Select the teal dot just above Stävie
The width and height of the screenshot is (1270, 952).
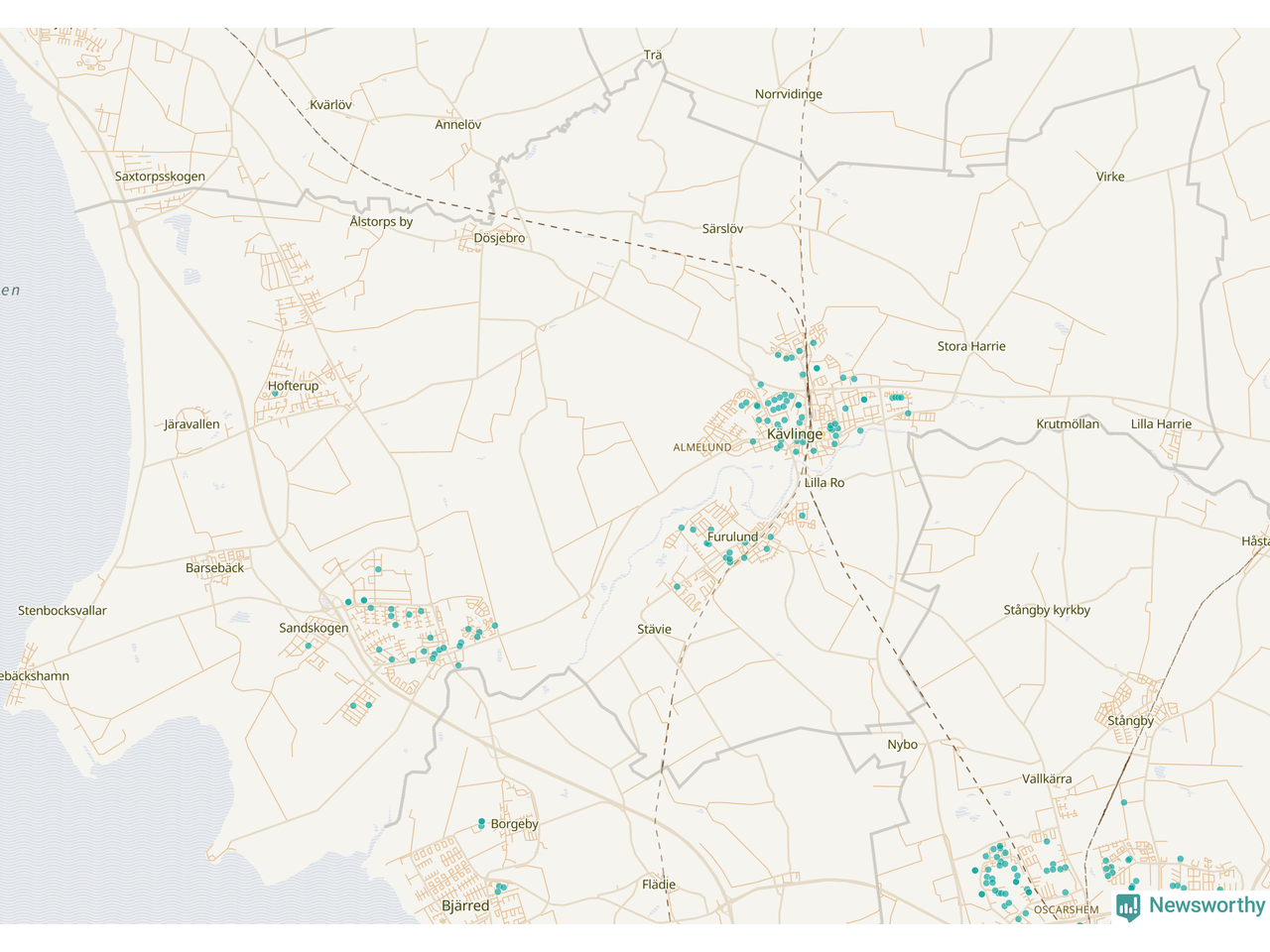(677, 586)
